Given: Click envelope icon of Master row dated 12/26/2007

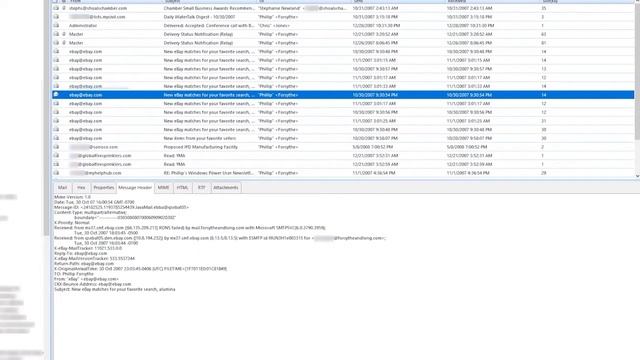Looking at the screenshot, I should [x=56, y=43].
